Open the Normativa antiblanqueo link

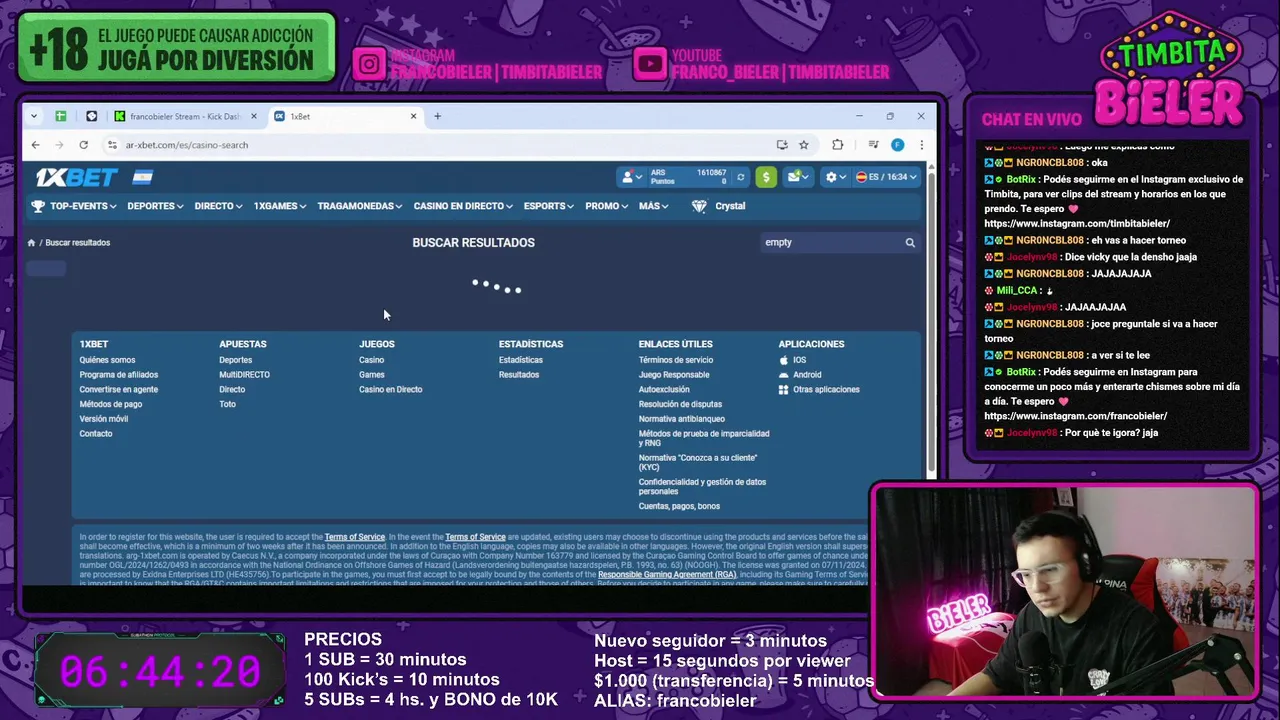pyautogui.click(x=682, y=419)
